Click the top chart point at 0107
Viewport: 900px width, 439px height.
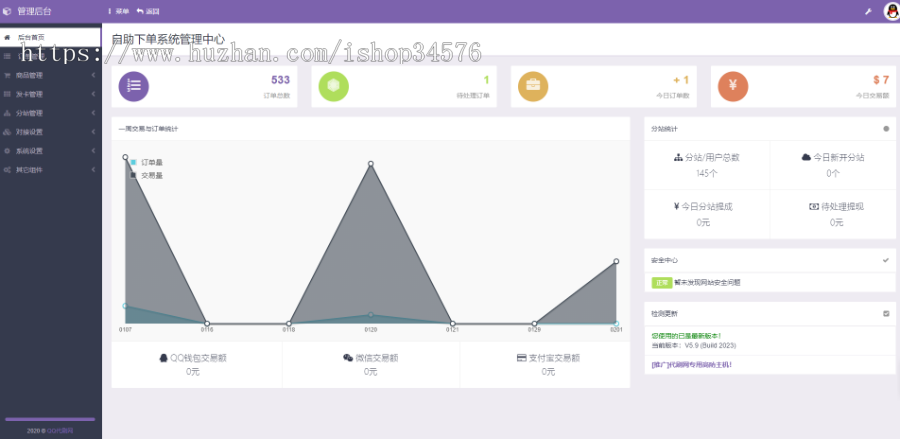pos(125,157)
